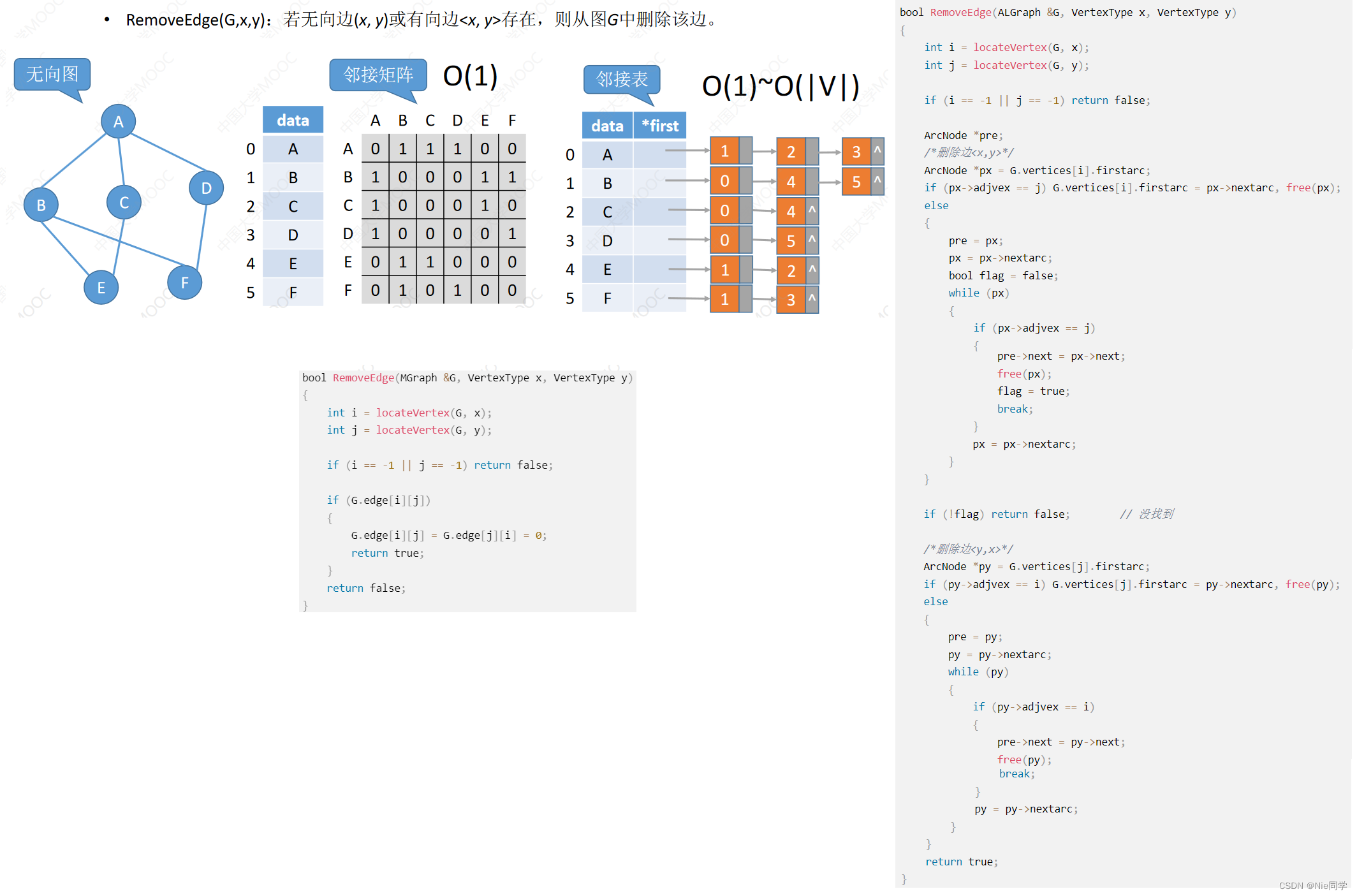Click the data header beside the *first header

pos(607,126)
